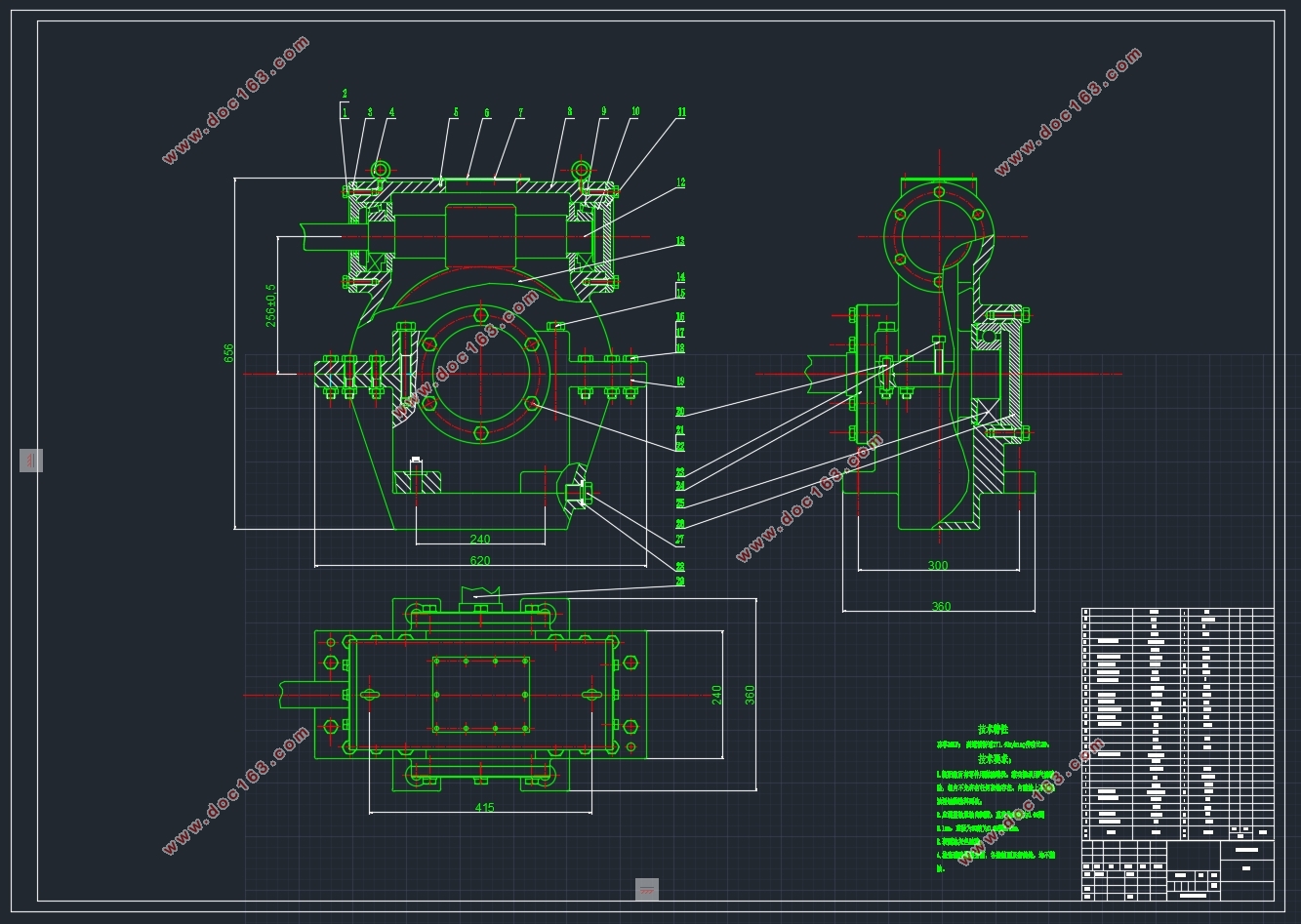The image size is (1301, 924).
Task: Pick part balloon number 9
Action: tap(603, 112)
